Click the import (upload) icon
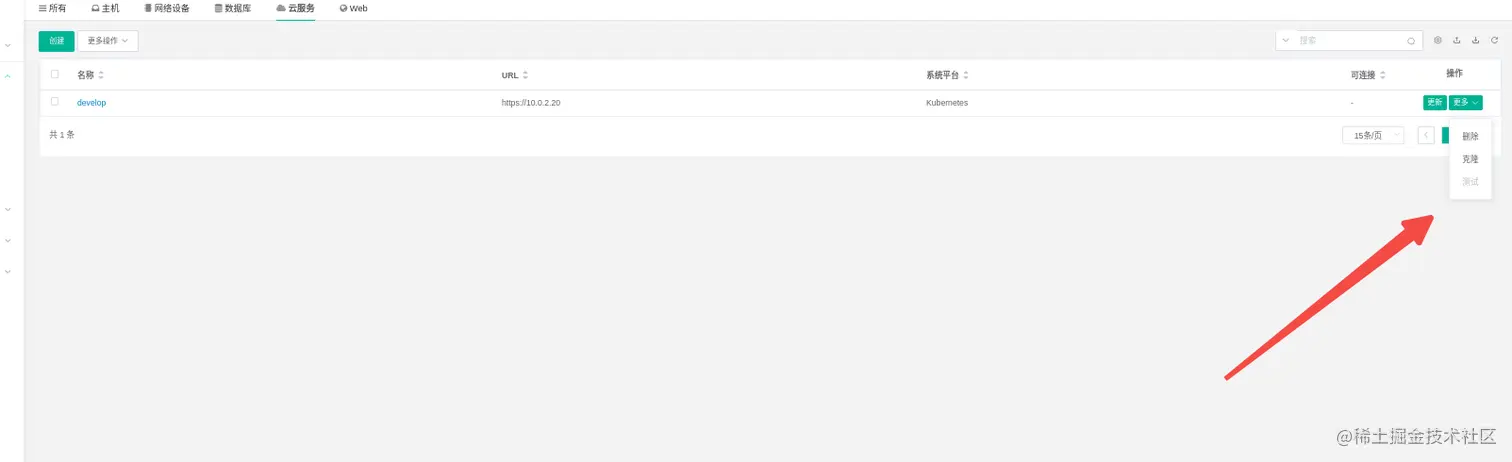 (x=1457, y=41)
